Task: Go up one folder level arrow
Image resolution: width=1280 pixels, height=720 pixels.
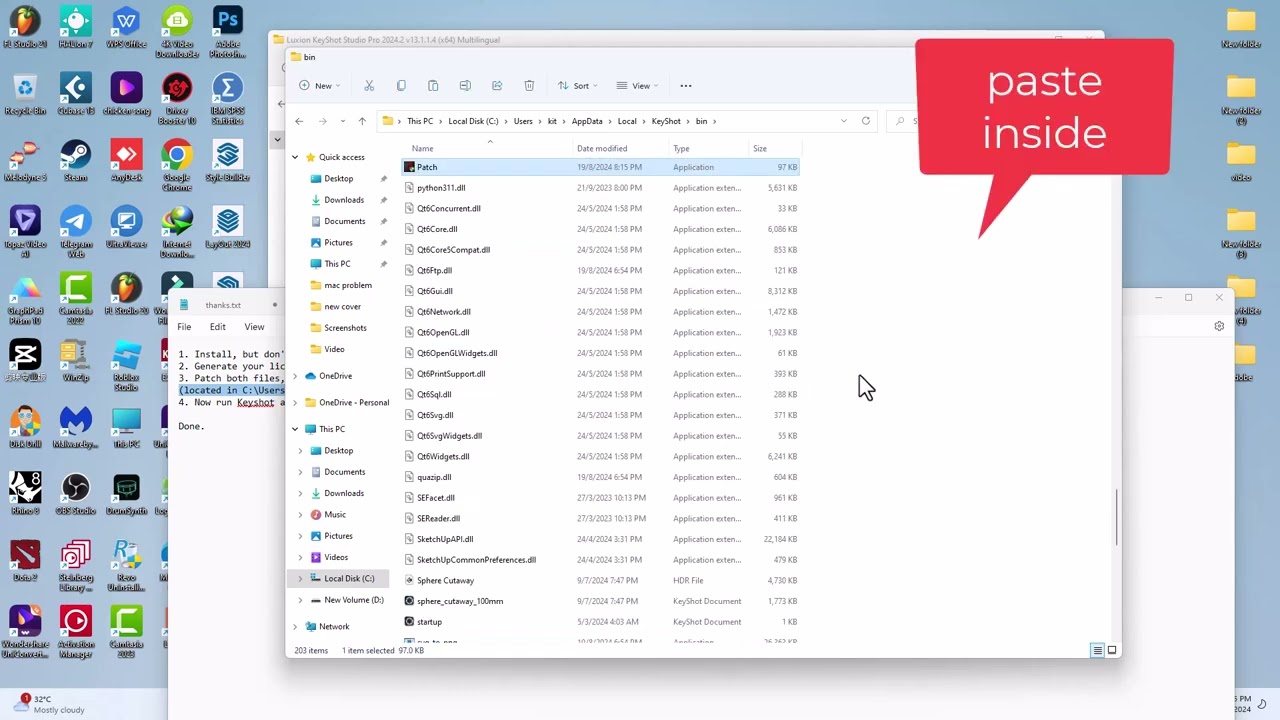Action: (362, 121)
